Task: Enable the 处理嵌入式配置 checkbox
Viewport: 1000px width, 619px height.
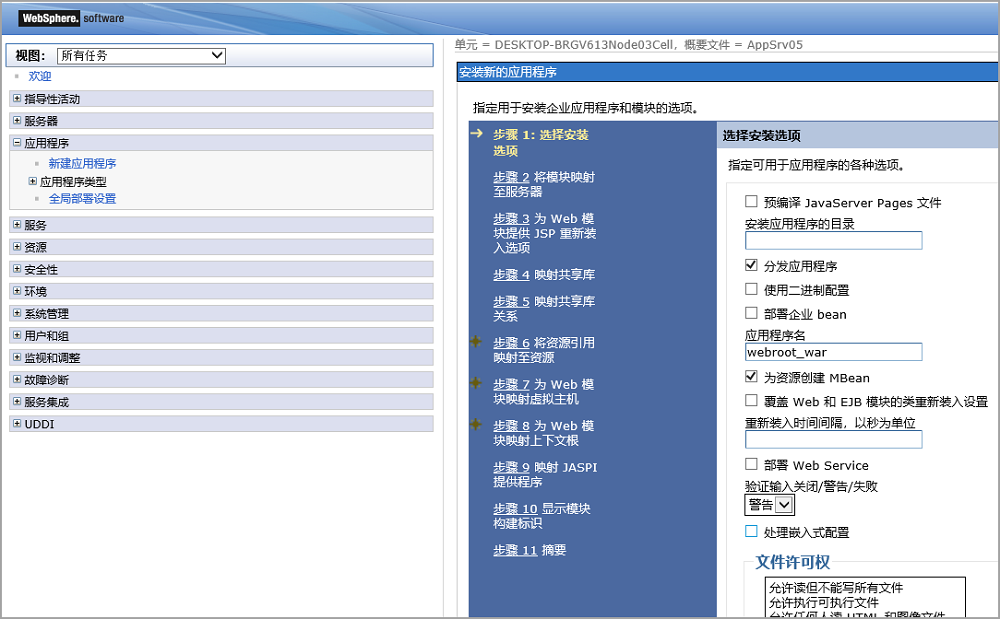Action: coord(751,531)
